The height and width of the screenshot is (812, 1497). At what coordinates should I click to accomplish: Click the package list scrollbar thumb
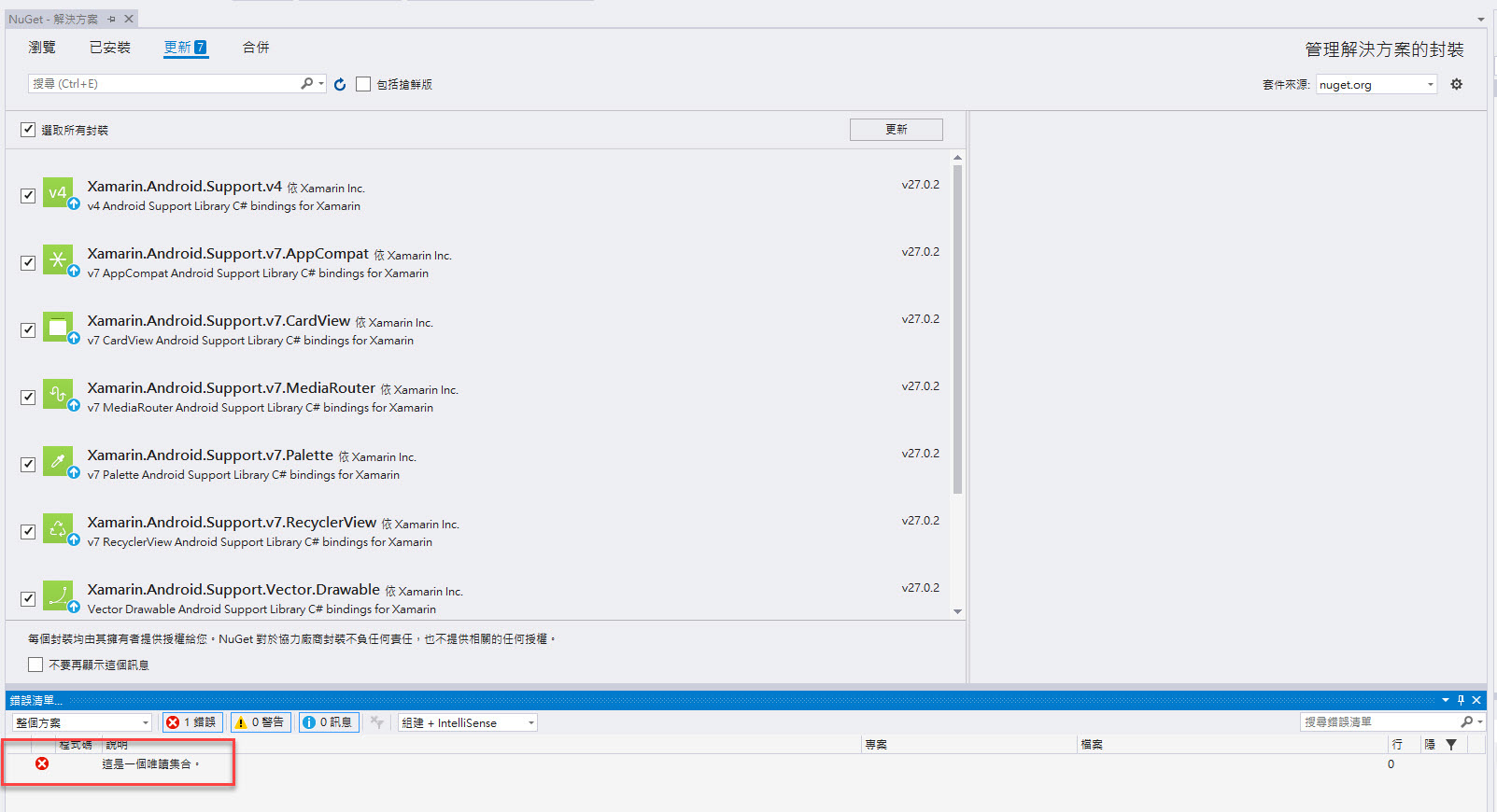tap(957, 329)
